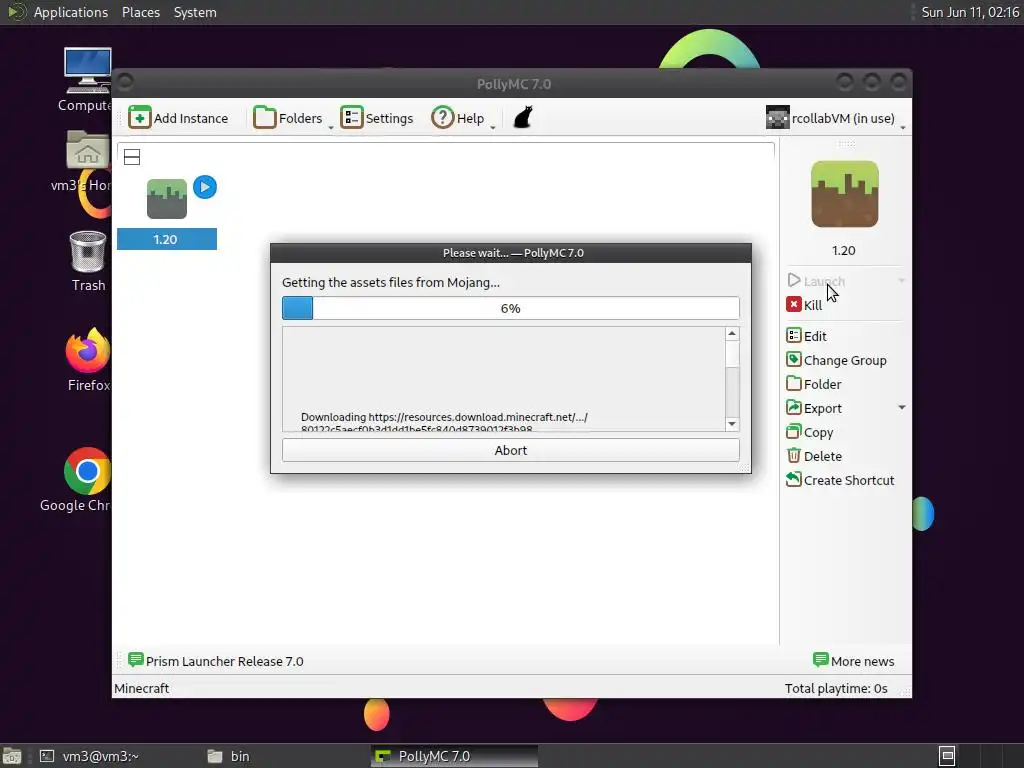Click the clock in the top panel
1024x768 pixels.
[970, 12]
